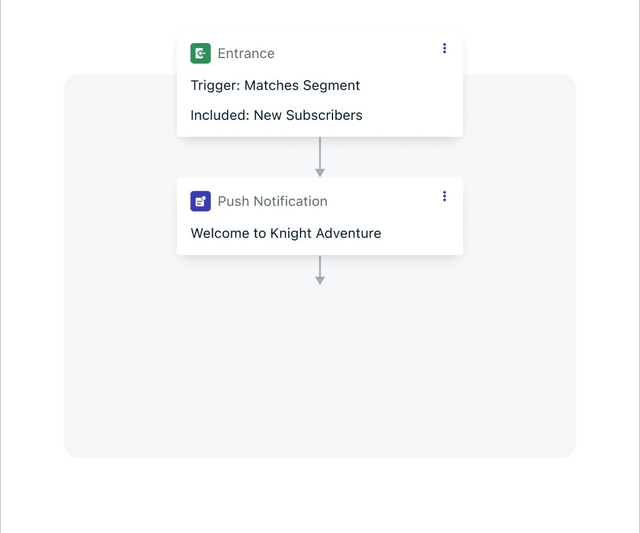640x533 pixels.
Task: Select the Entrance title label
Action: tap(246, 53)
